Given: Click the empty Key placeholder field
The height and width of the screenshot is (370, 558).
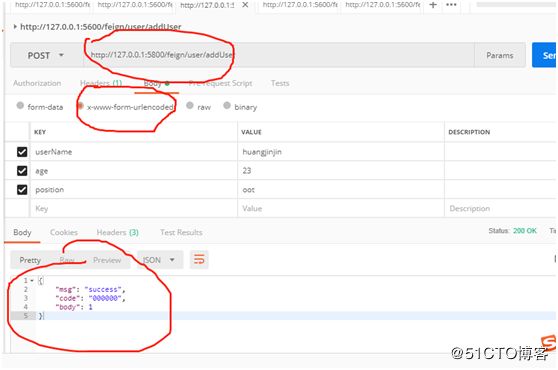Looking at the screenshot, I should pos(134,208).
